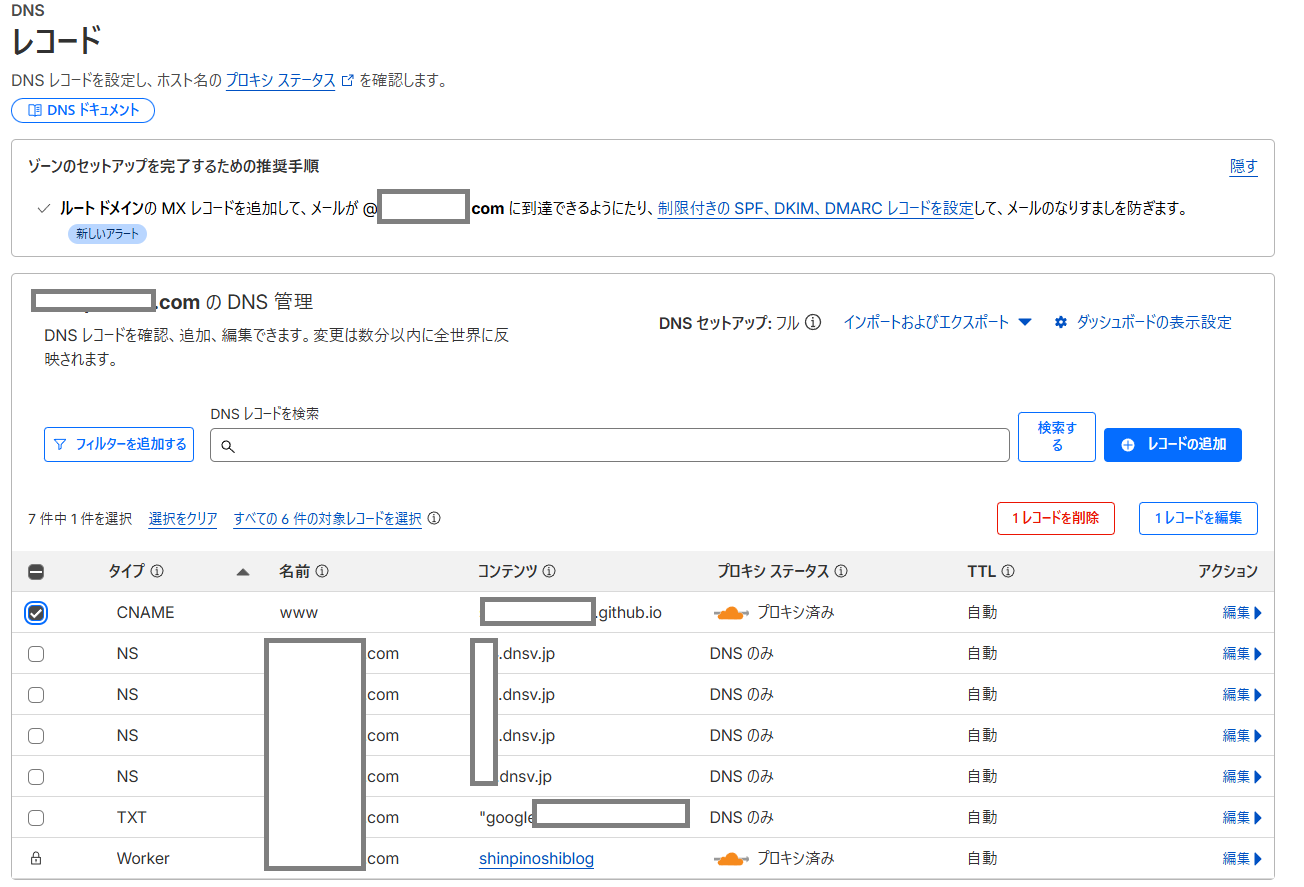Expand 編集 for the third NS record

click(x=1242, y=736)
